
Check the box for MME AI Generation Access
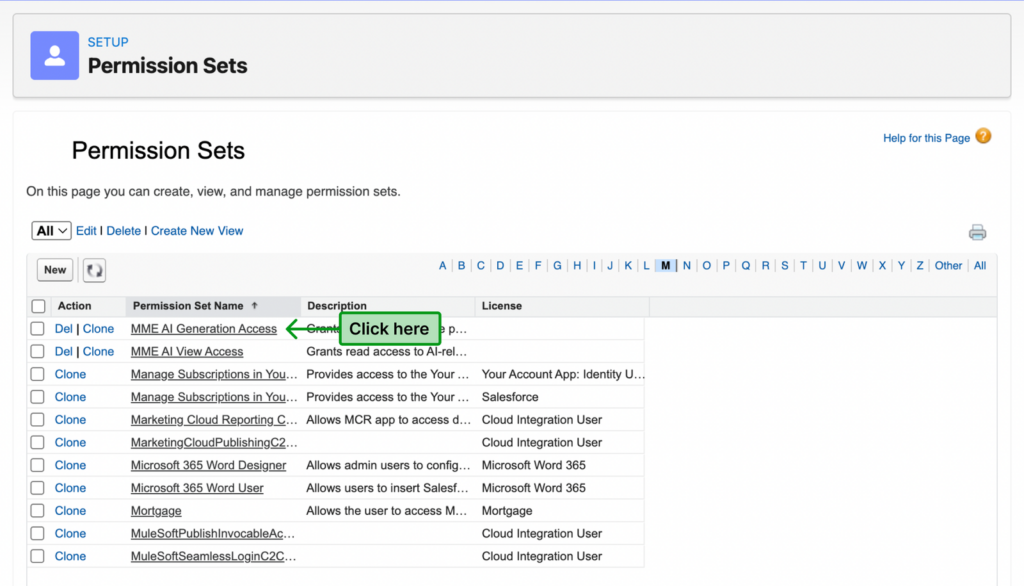coord(38,329)
